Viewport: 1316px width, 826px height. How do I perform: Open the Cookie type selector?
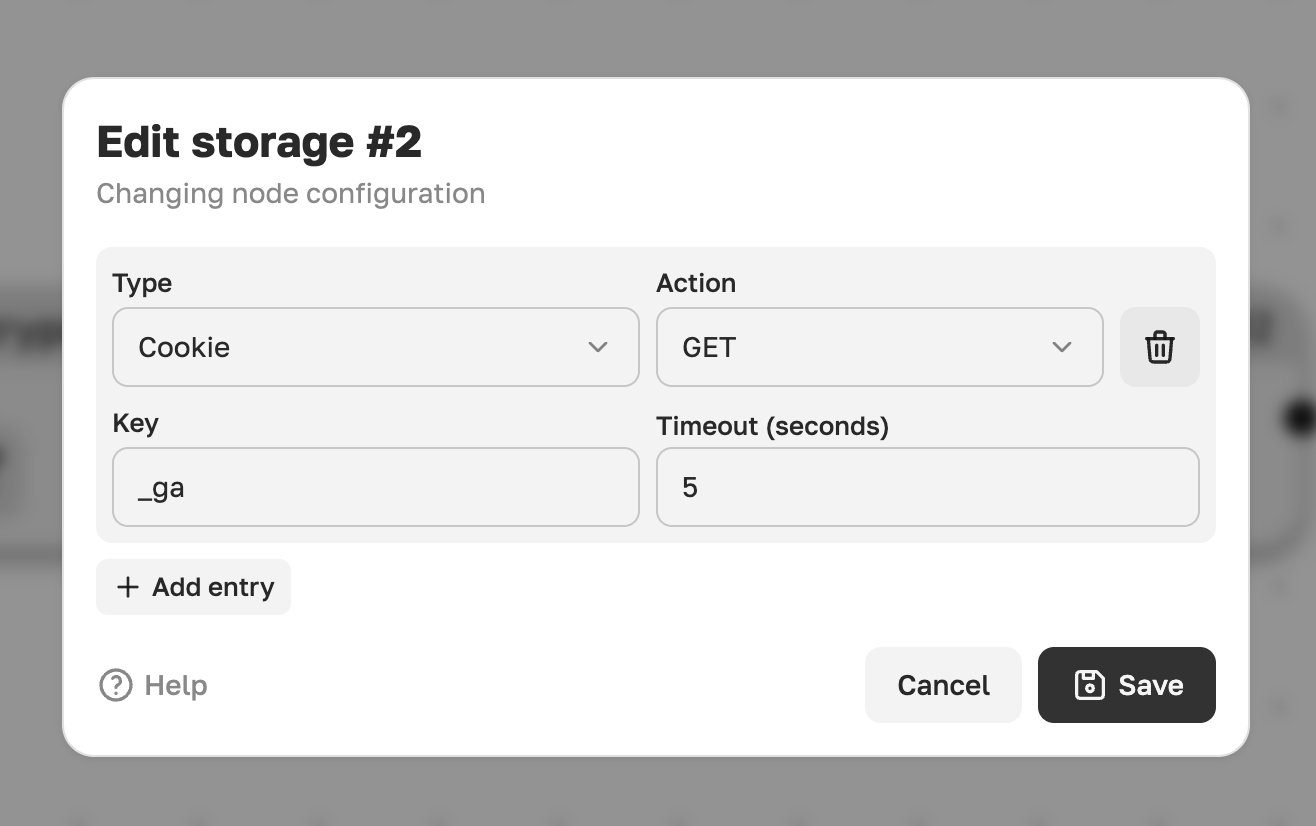click(376, 347)
